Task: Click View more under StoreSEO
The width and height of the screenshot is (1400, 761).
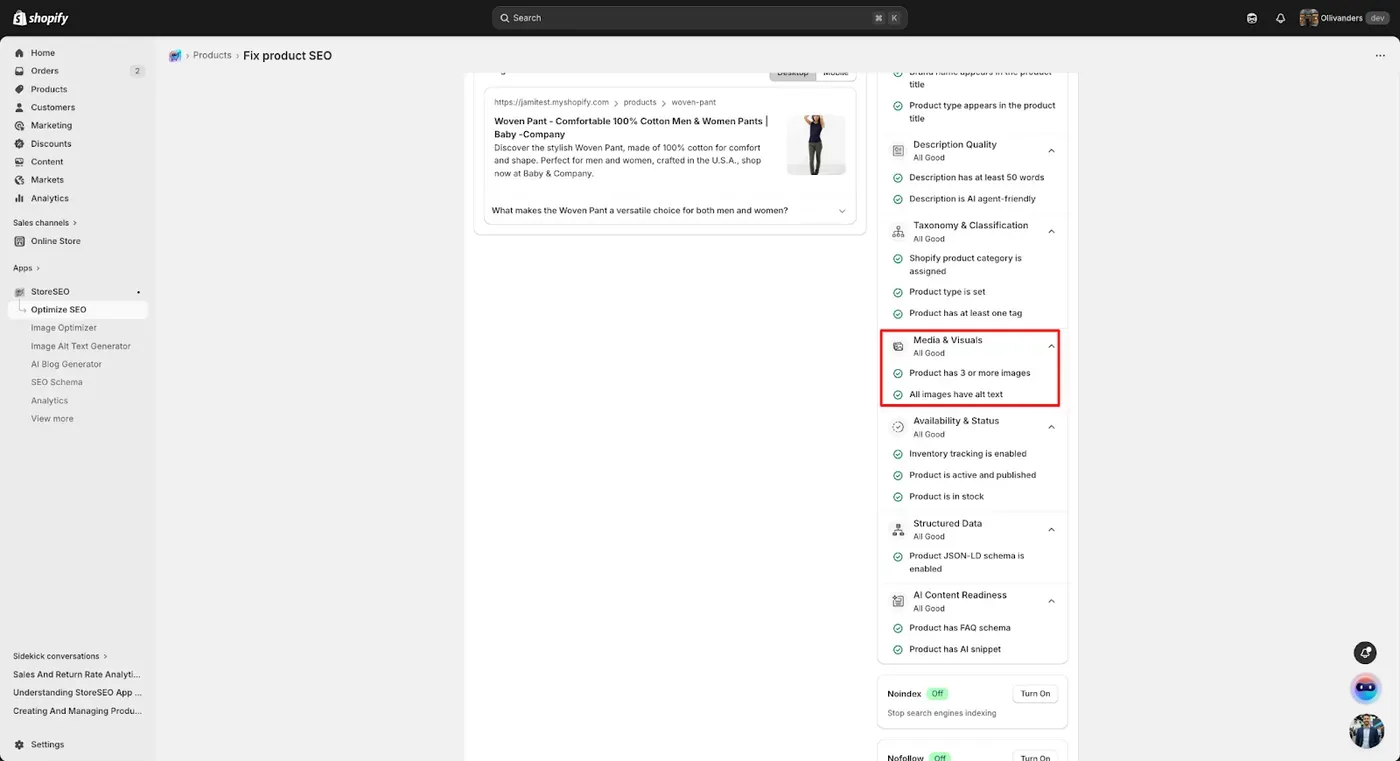Action: 52,419
